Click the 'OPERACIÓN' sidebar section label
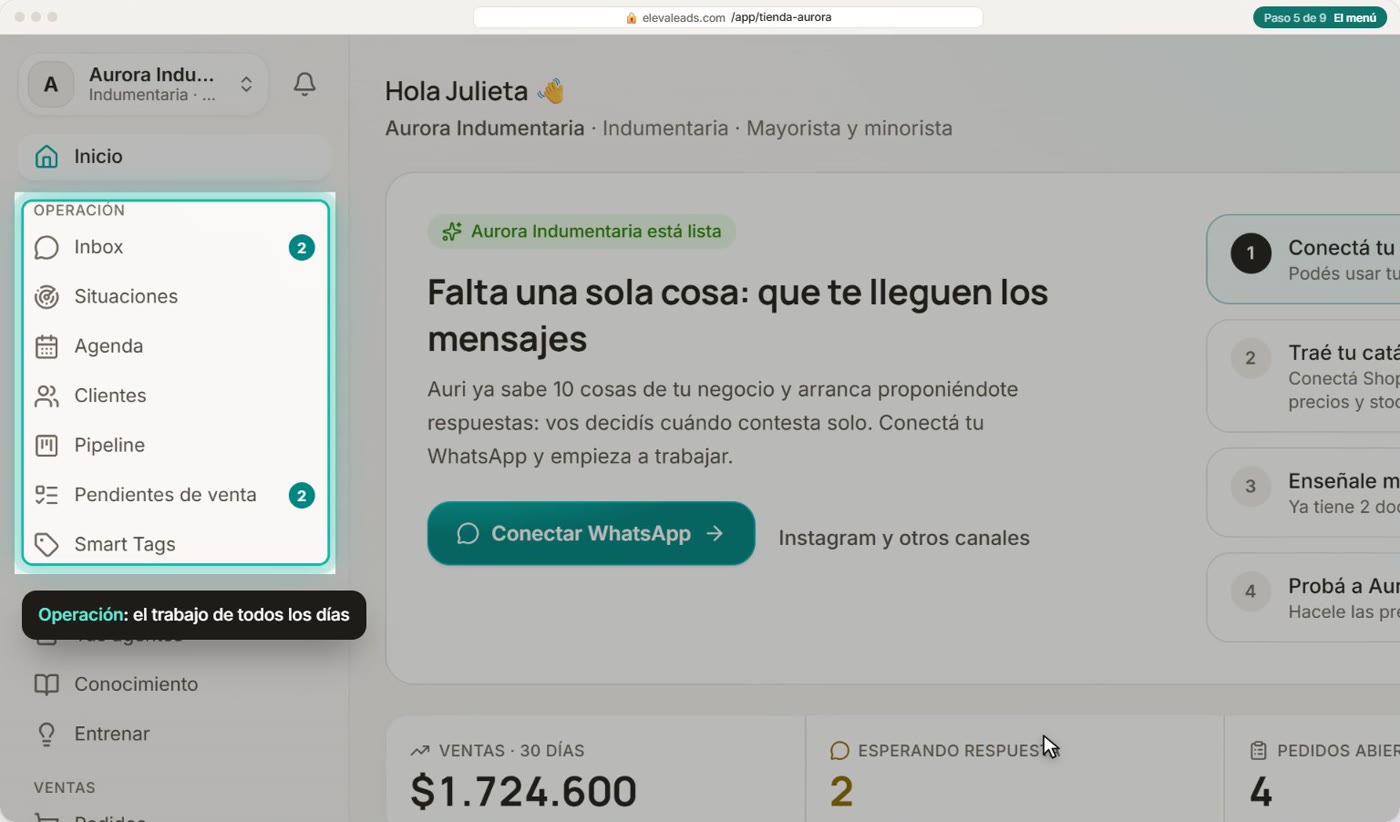Image resolution: width=1400 pixels, height=822 pixels. [x=79, y=211]
